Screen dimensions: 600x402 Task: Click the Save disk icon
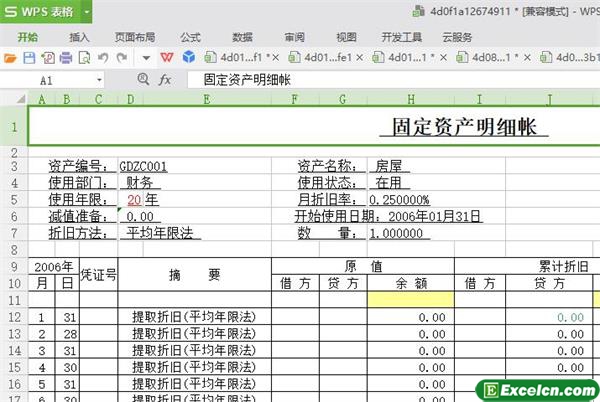[30, 58]
